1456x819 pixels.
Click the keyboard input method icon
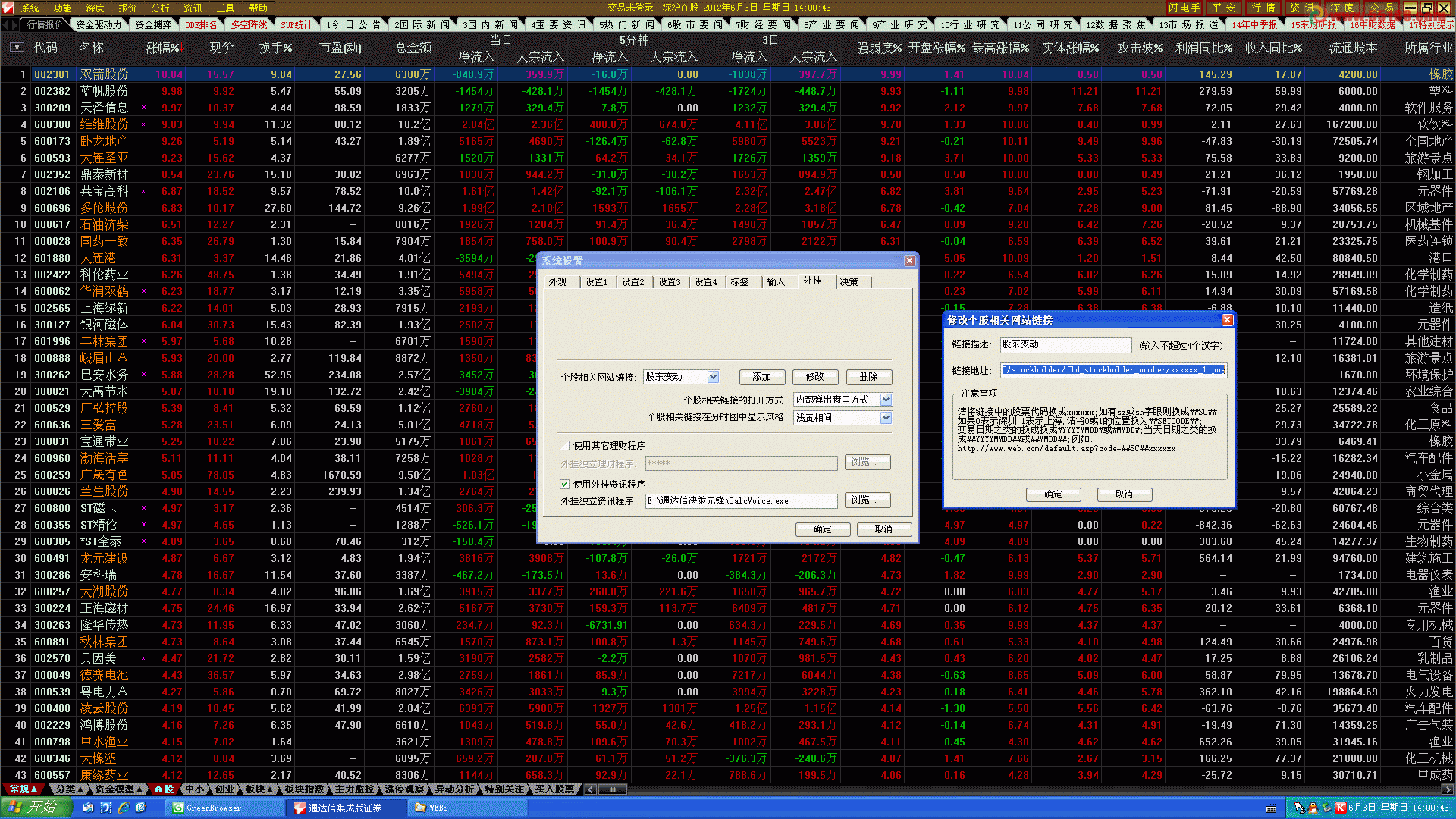(1271, 808)
